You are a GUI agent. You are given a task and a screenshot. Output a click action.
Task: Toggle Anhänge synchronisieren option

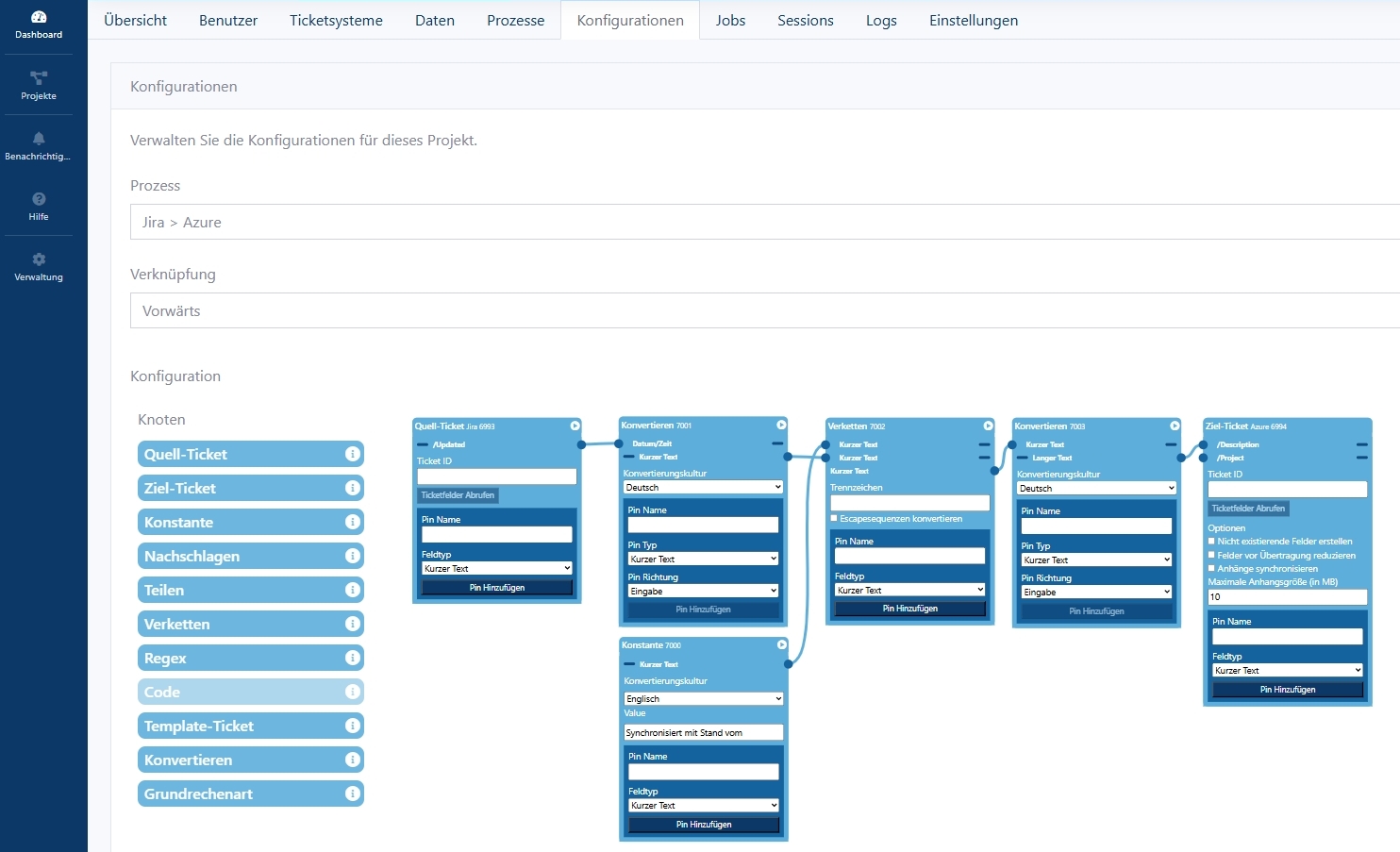(1212, 568)
